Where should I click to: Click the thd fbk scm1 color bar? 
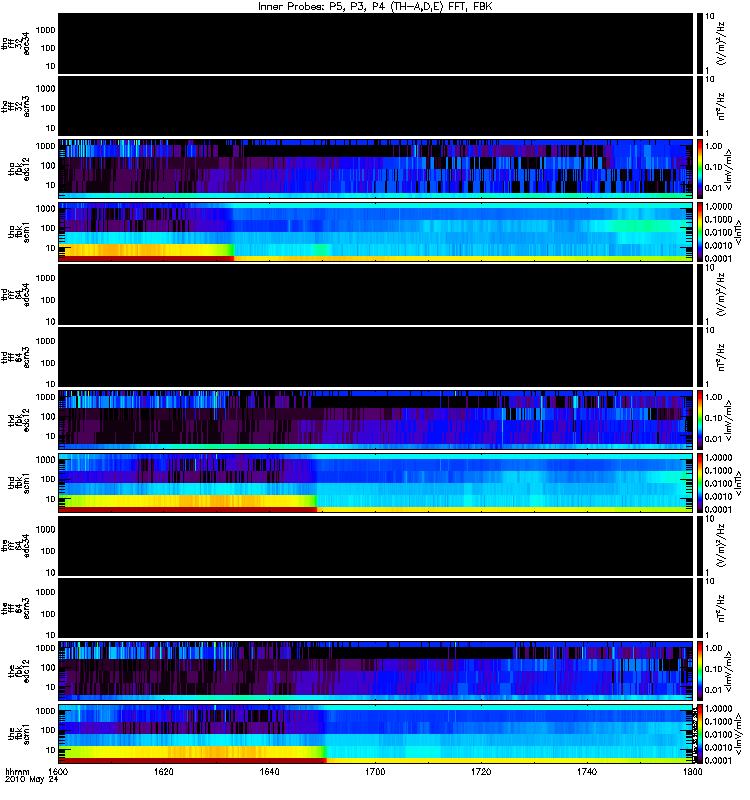tap(699, 483)
